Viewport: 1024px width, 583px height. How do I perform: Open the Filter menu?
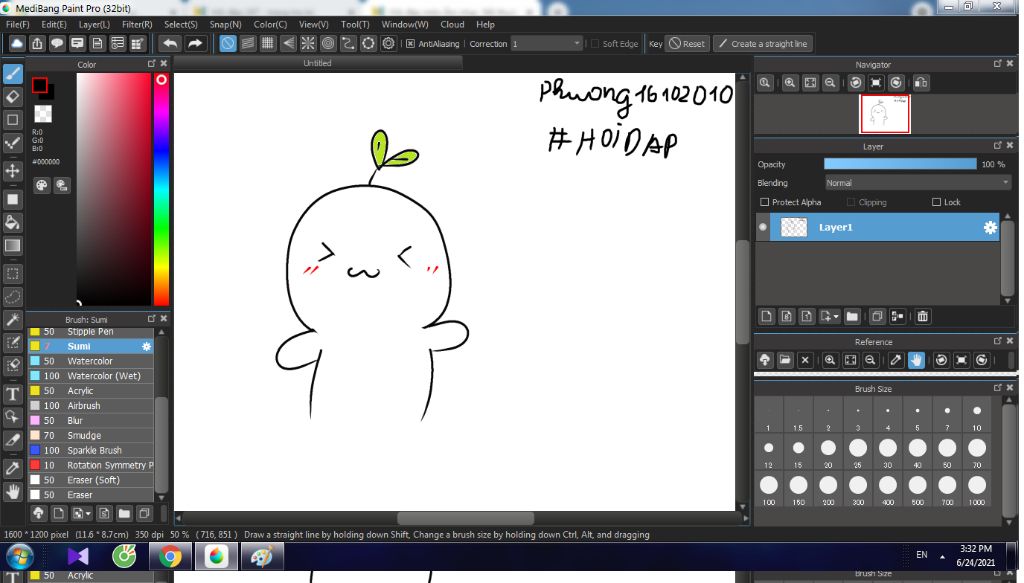[137, 24]
